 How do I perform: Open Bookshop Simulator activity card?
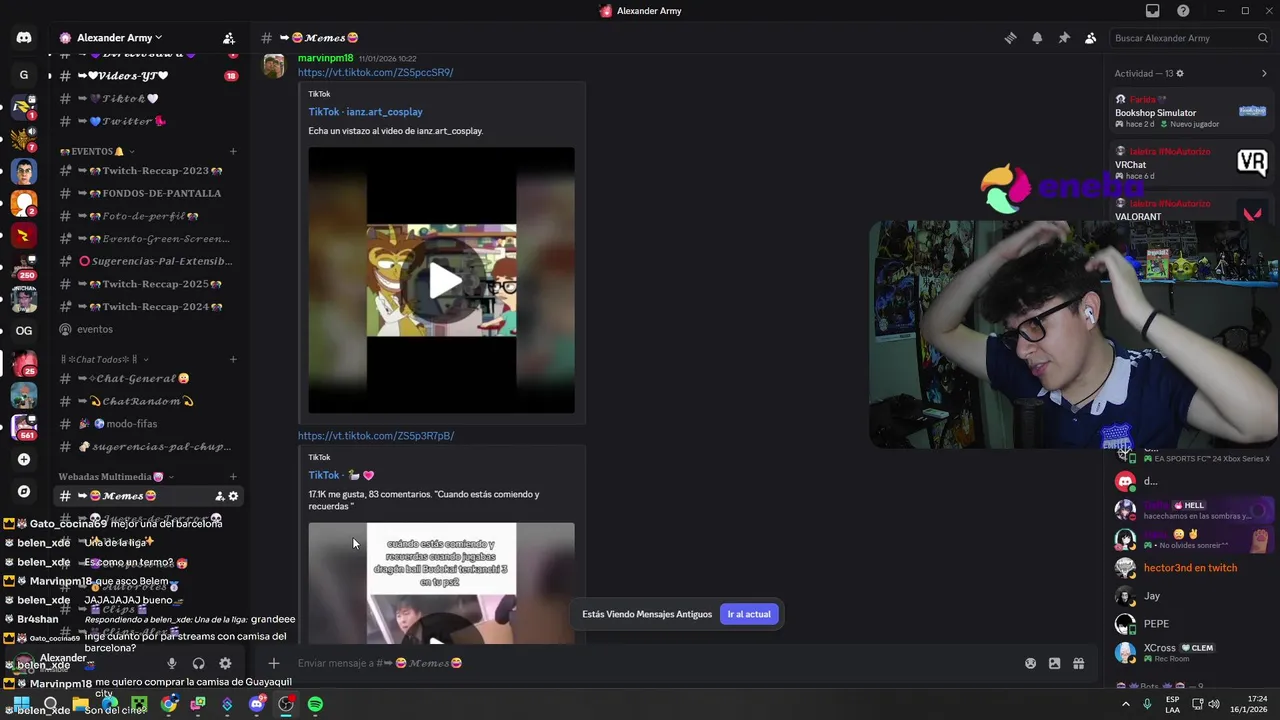[1191, 111]
